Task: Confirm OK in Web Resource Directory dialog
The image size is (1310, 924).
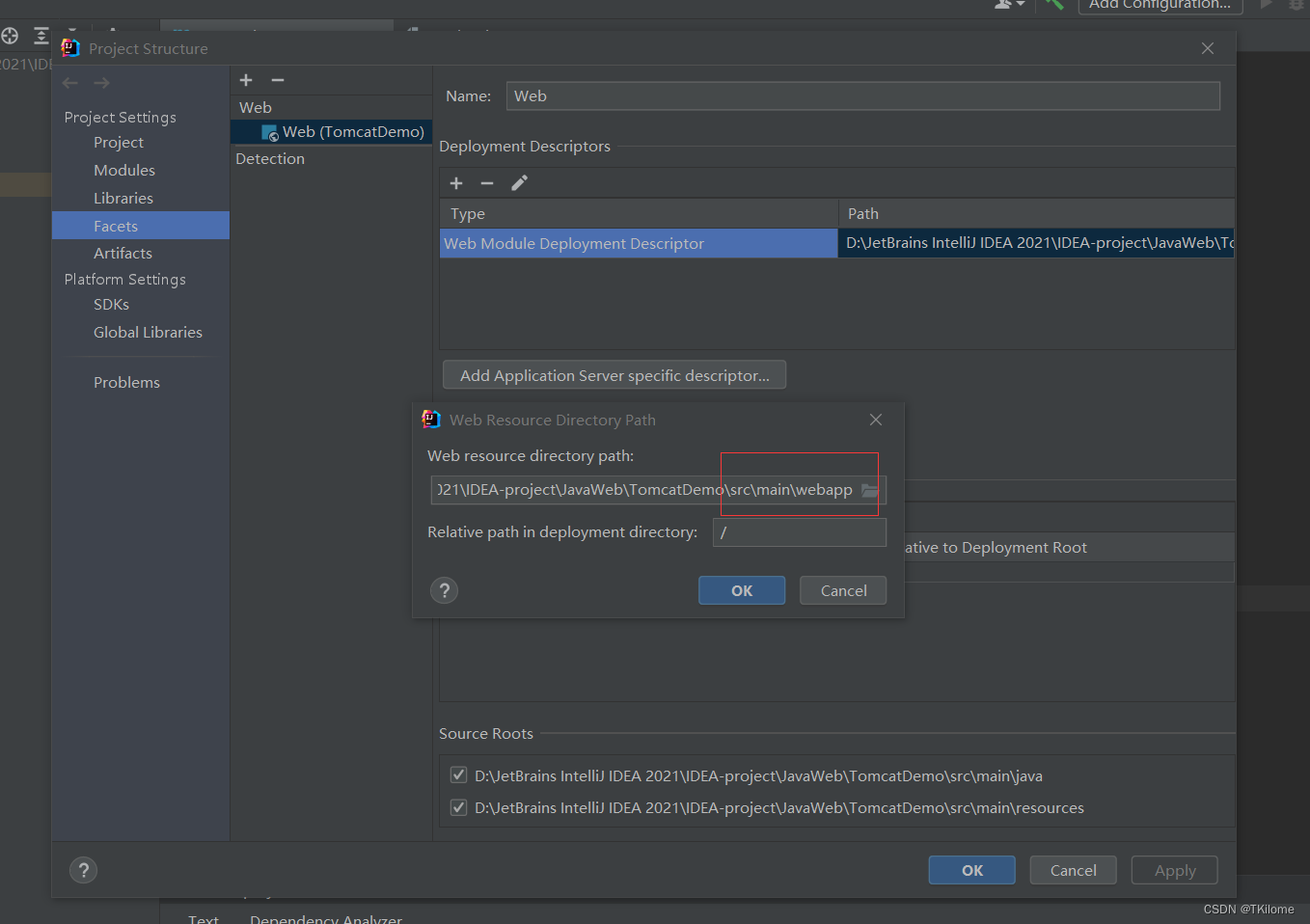Action: tap(742, 590)
